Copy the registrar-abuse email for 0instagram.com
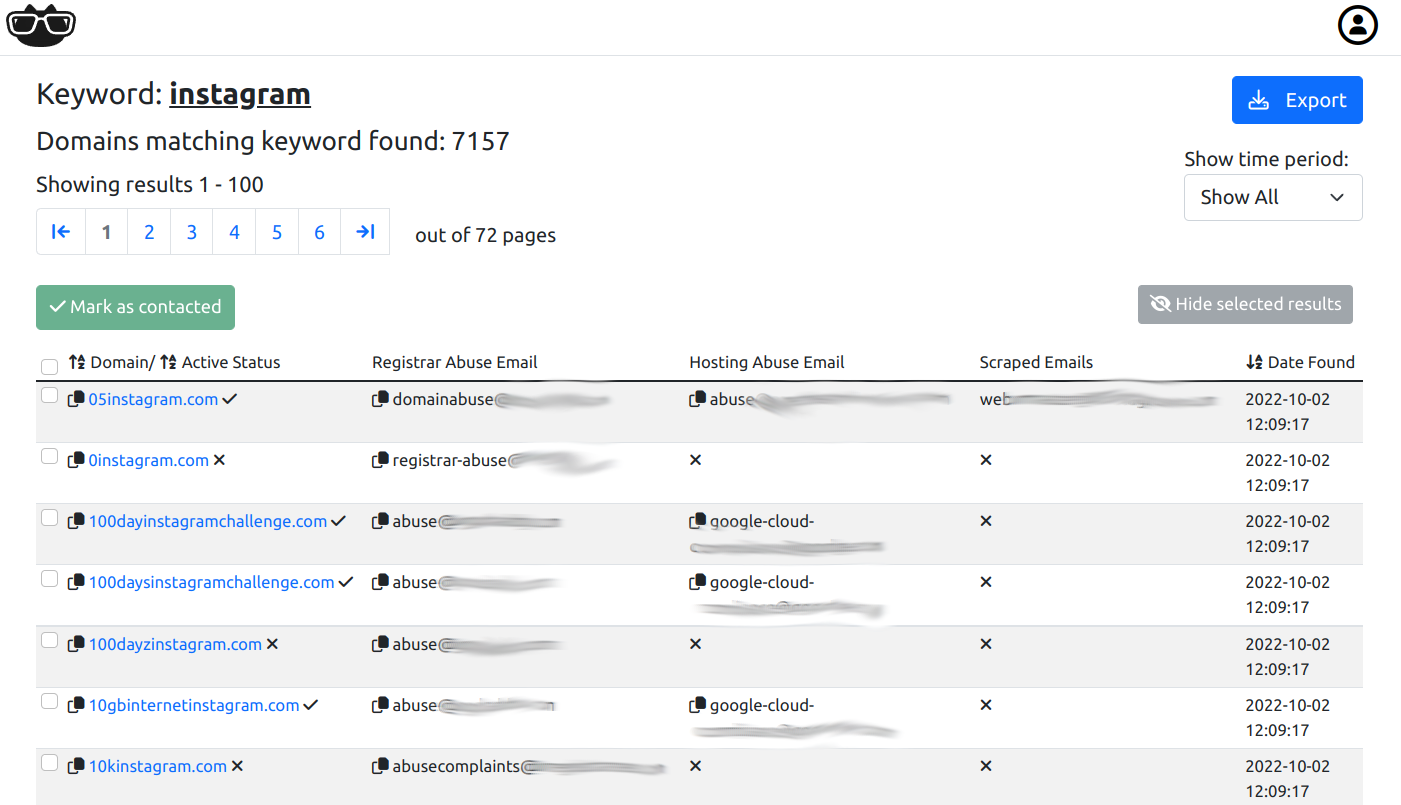The image size is (1401, 805). coord(380,461)
